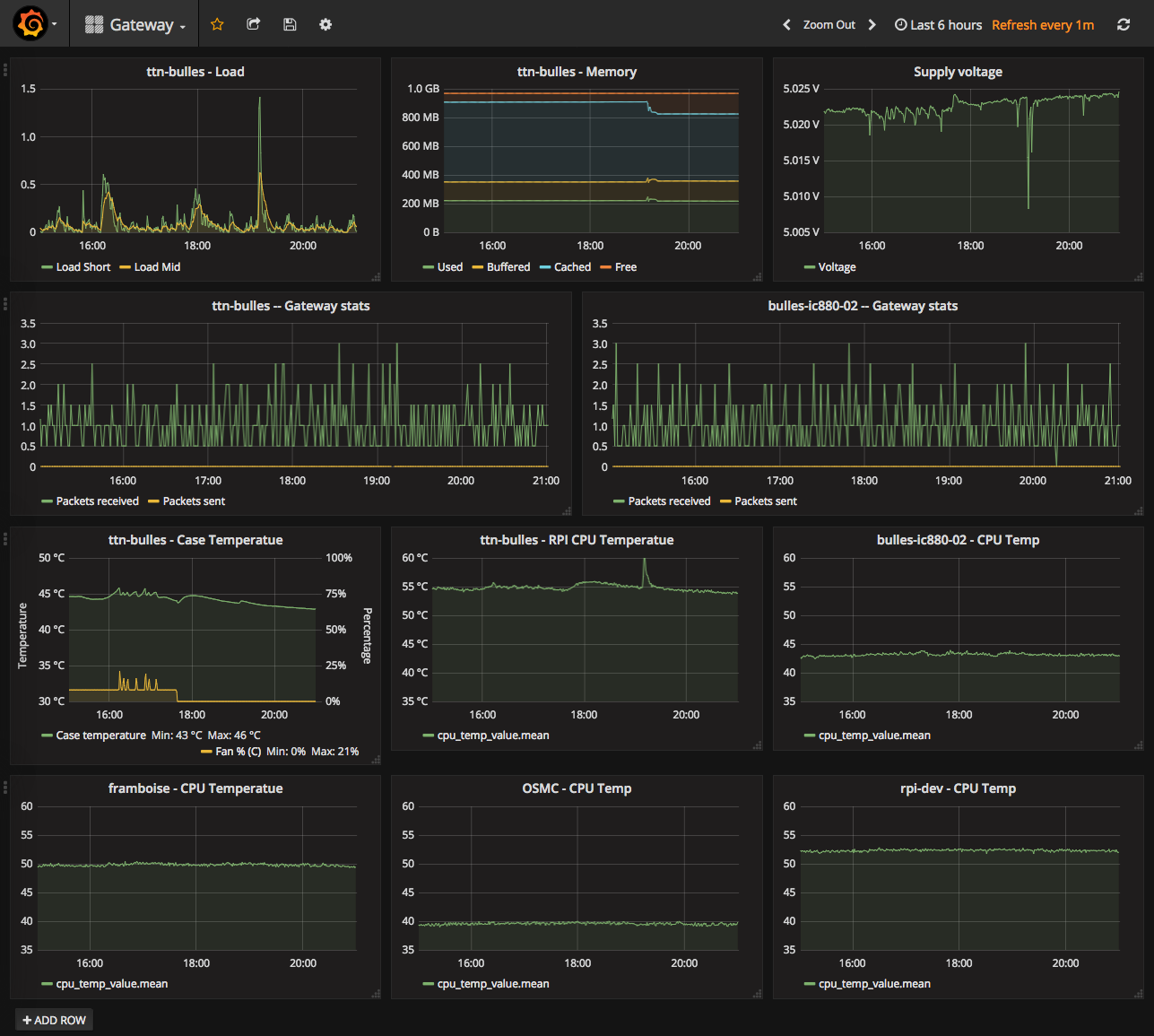Viewport: 1154px width, 1036px height.
Task: Click Free orange legend color swatch
Action: (x=606, y=267)
